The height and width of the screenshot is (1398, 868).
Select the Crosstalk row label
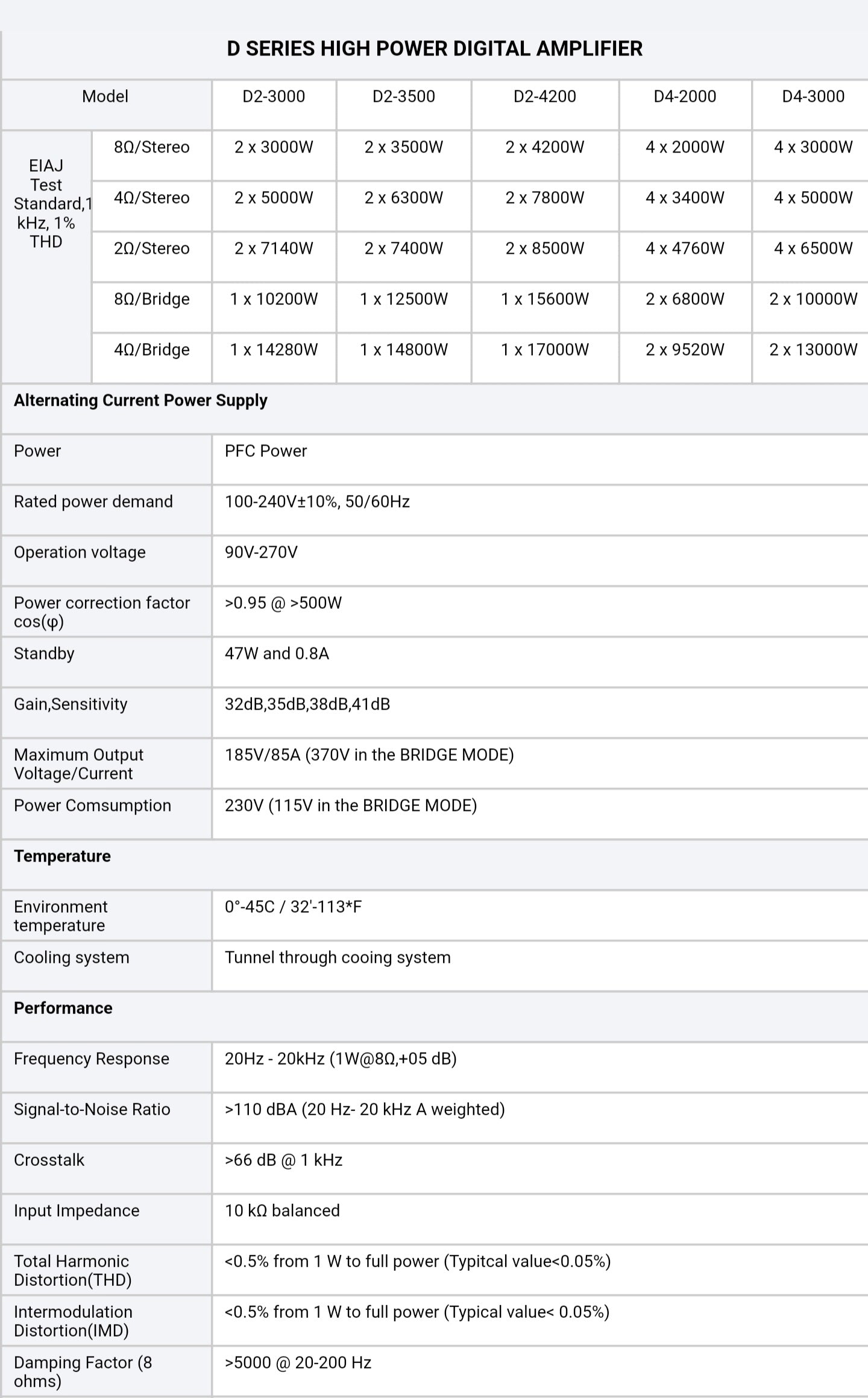49,1160
